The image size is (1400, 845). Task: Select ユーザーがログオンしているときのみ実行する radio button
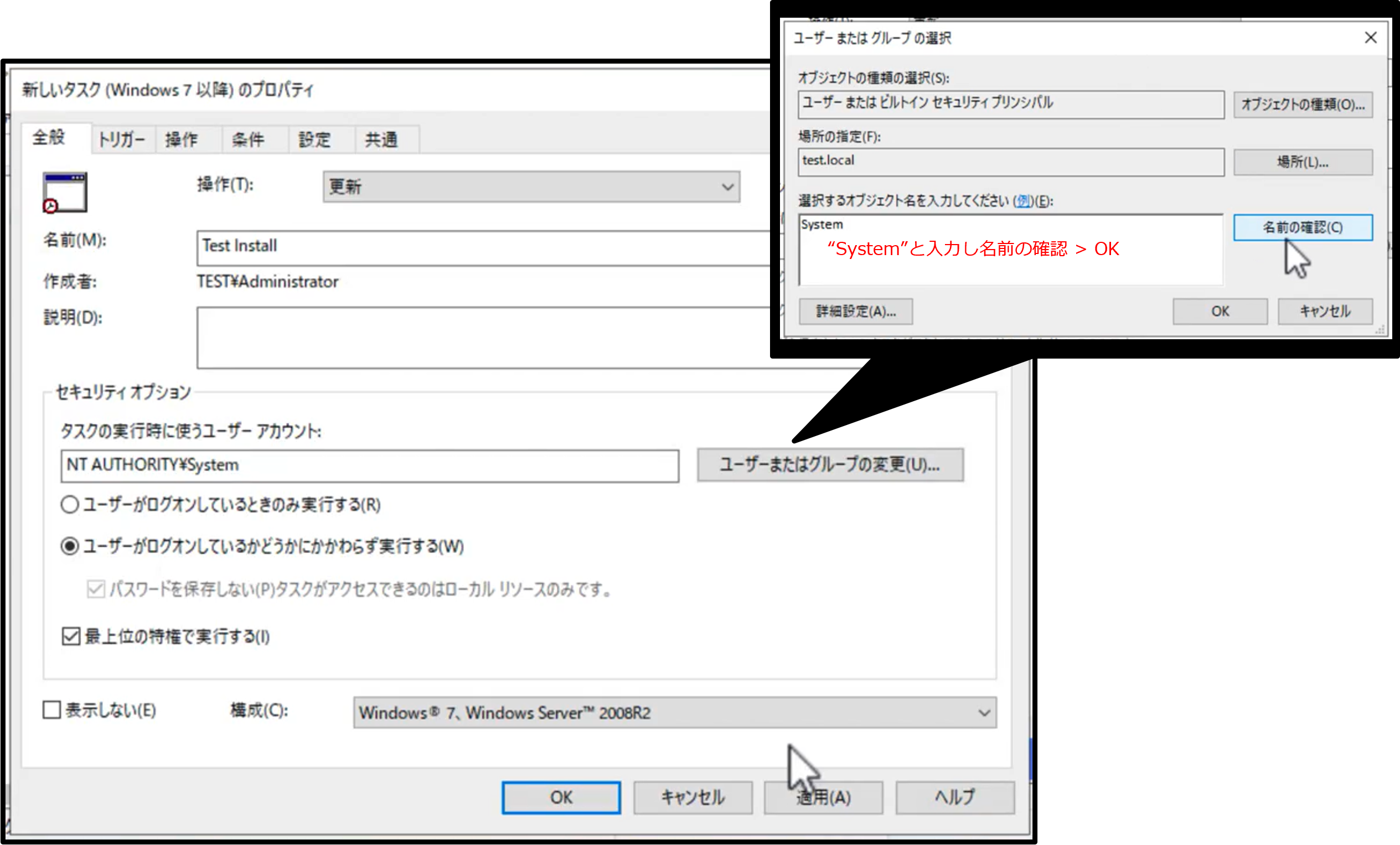69,504
